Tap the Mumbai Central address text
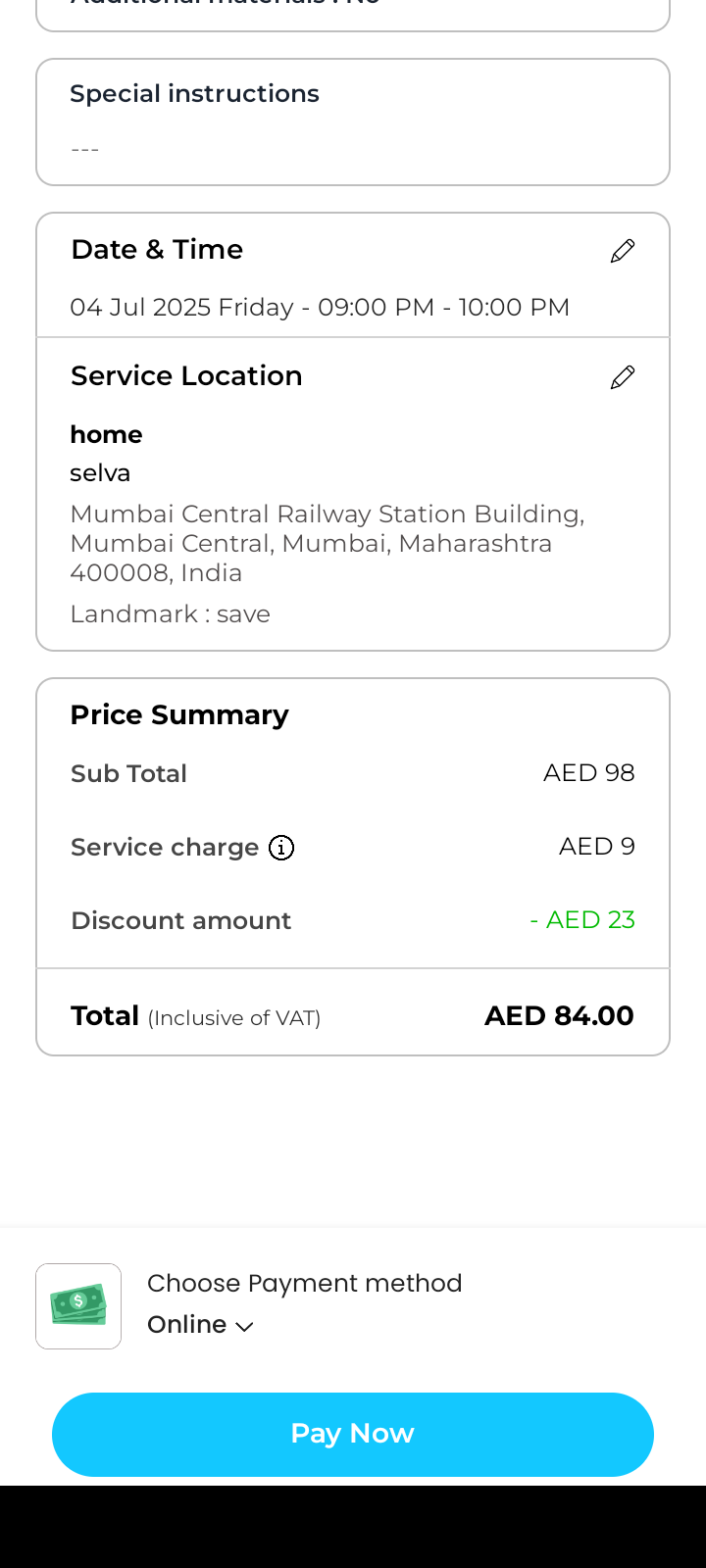Viewport: 706px width, 1568px height. (x=328, y=543)
